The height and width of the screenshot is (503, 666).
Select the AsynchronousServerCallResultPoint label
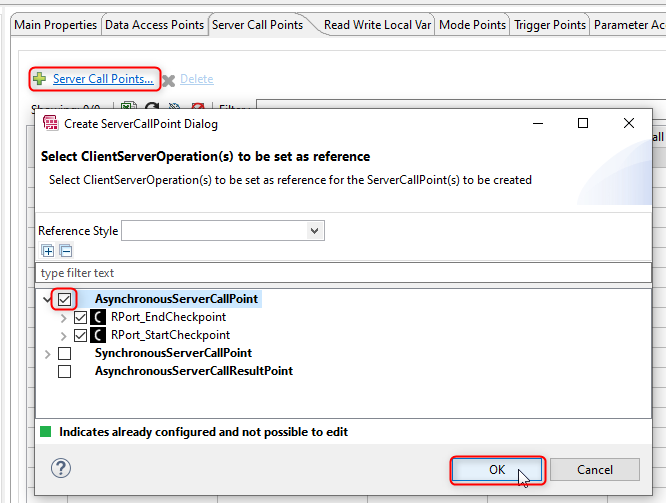[x=194, y=371]
